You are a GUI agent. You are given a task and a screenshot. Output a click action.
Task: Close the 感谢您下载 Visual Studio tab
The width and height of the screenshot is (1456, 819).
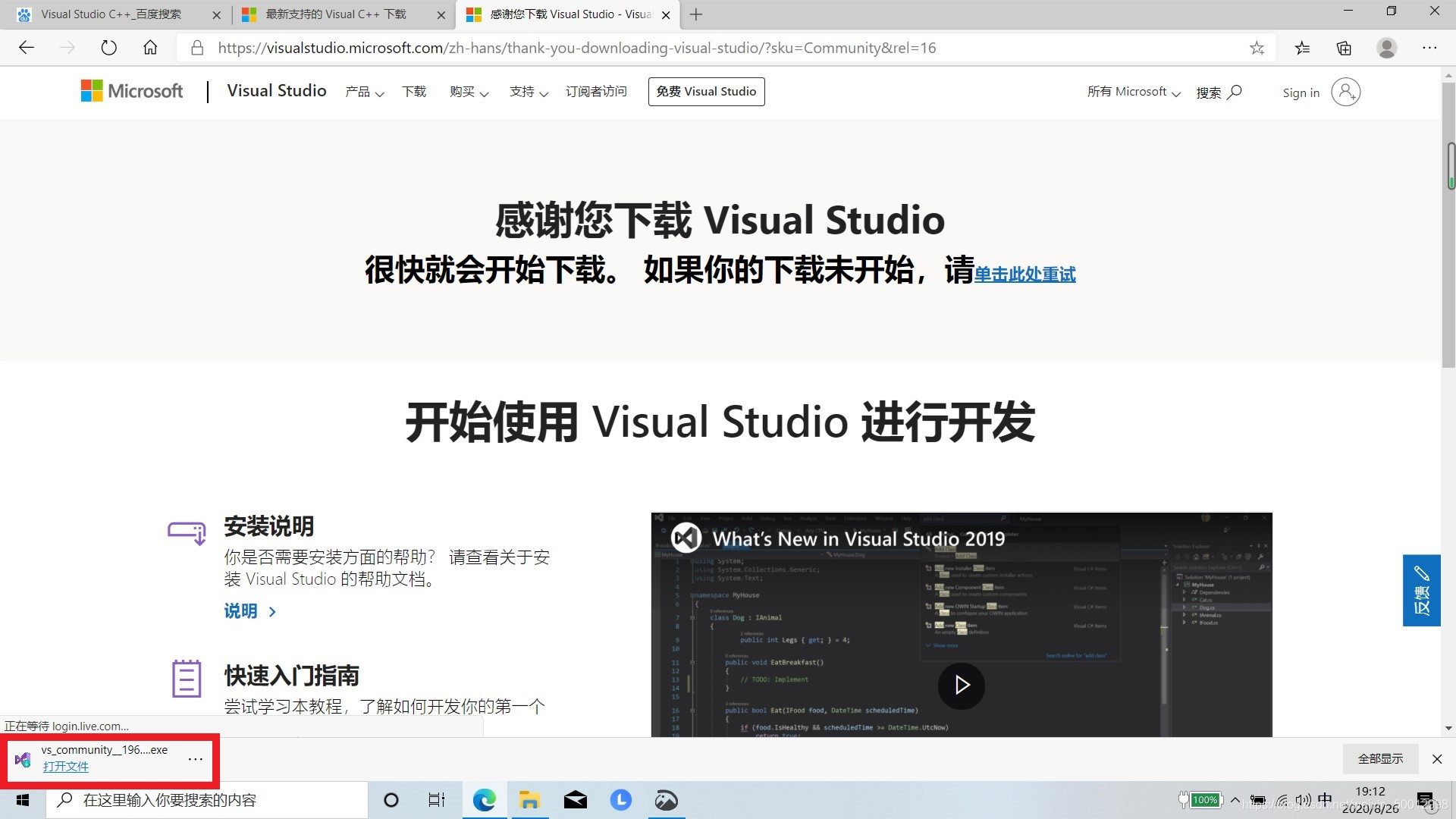(666, 14)
